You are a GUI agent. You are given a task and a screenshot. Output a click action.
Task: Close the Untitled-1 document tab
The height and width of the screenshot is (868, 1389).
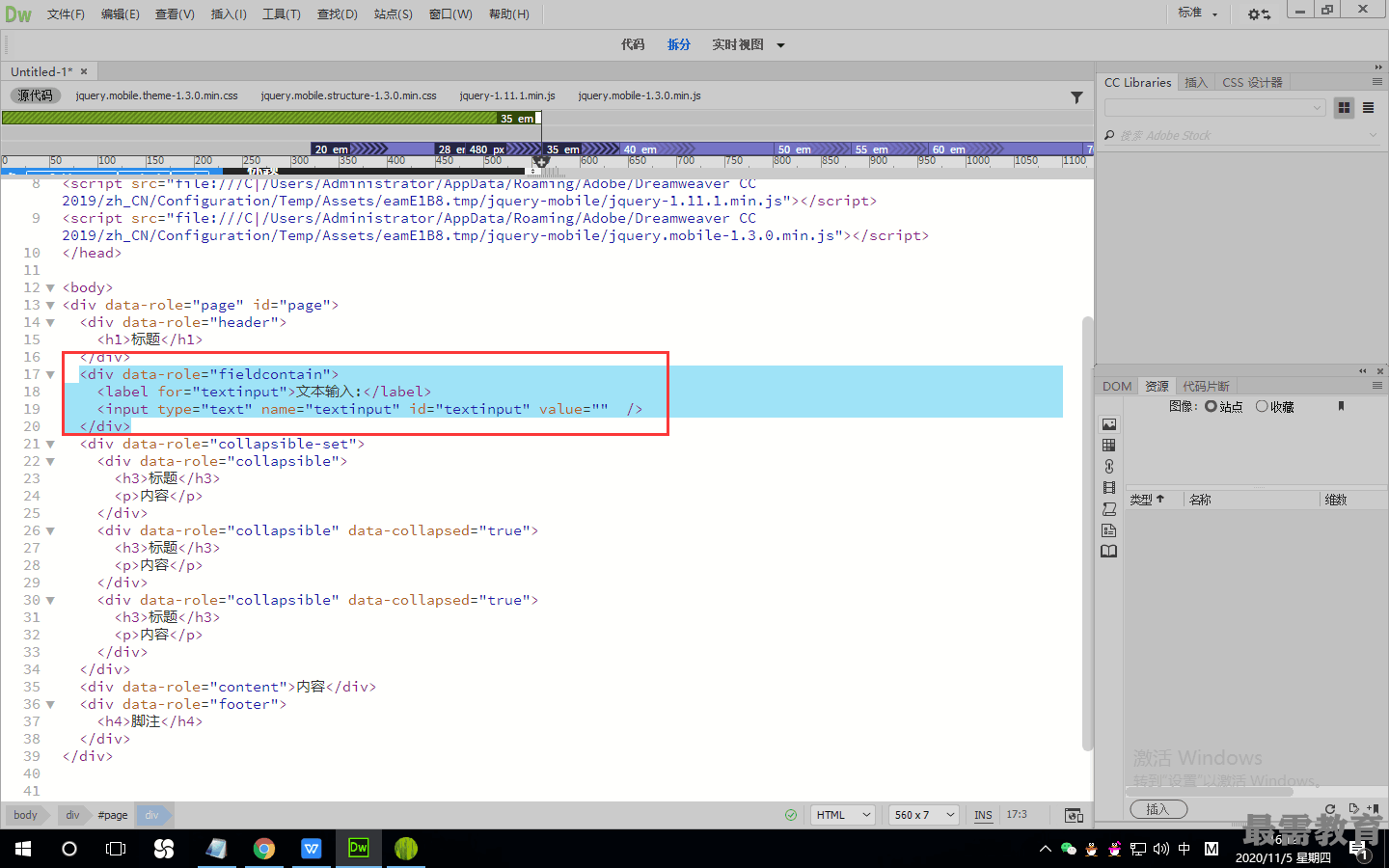point(84,71)
